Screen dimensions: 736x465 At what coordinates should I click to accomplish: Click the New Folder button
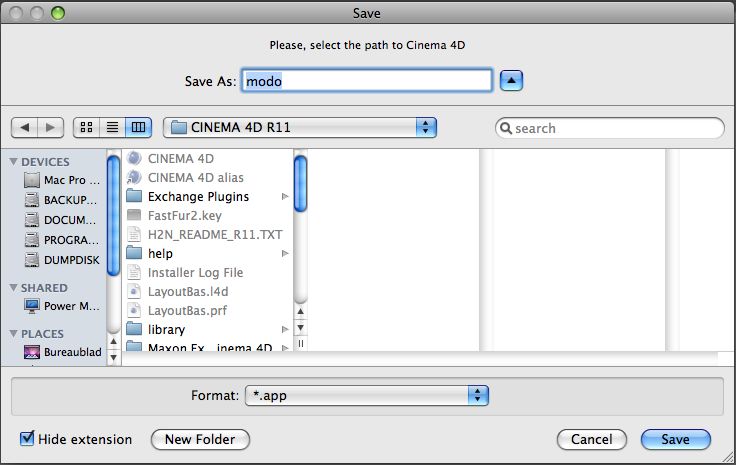point(200,439)
